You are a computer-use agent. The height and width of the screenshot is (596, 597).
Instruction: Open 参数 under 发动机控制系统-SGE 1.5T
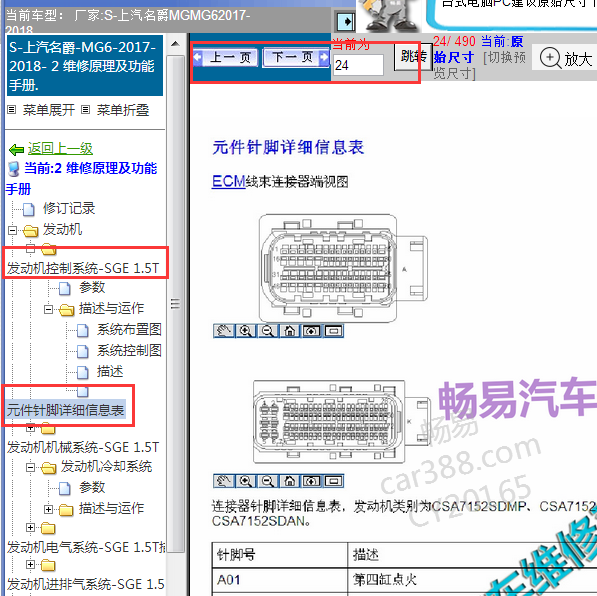point(92,287)
